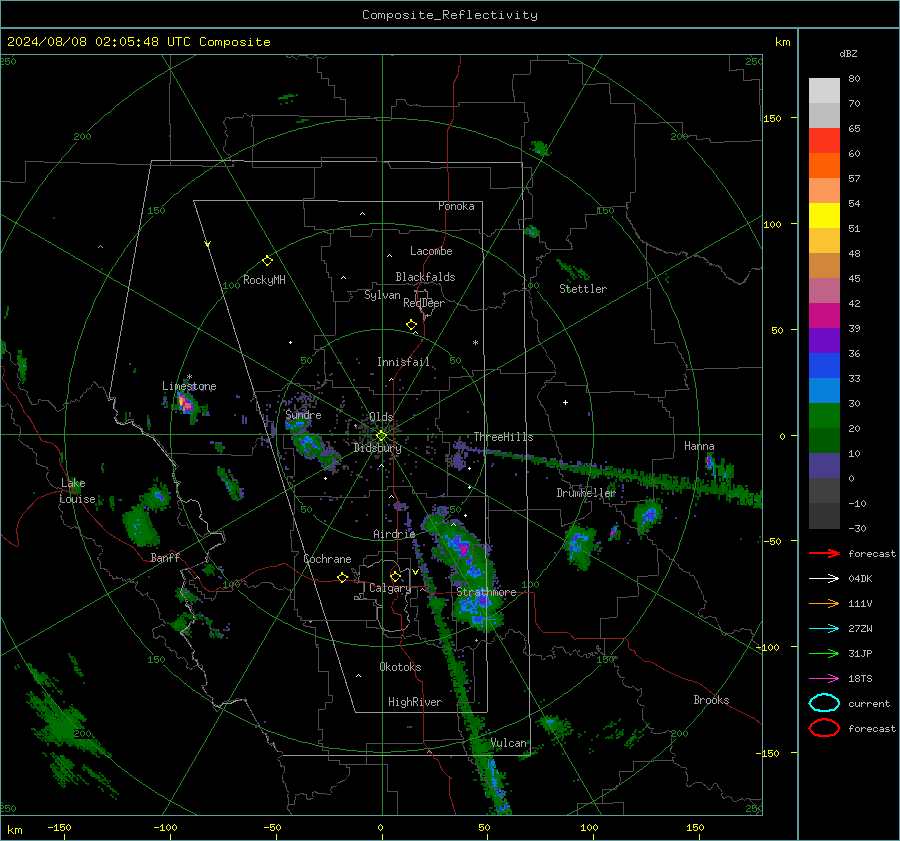The width and height of the screenshot is (900, 841).
Task: Click the Vulcan city label
Action: (509, 743)
